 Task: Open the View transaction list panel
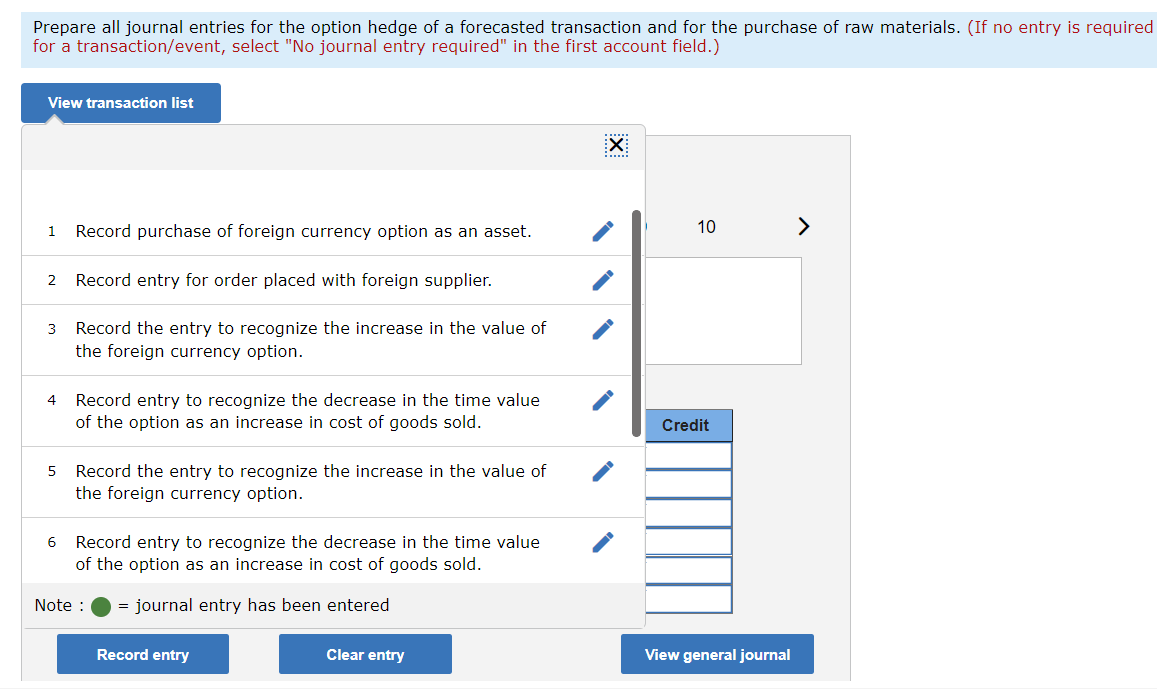(x=120, y=103)
